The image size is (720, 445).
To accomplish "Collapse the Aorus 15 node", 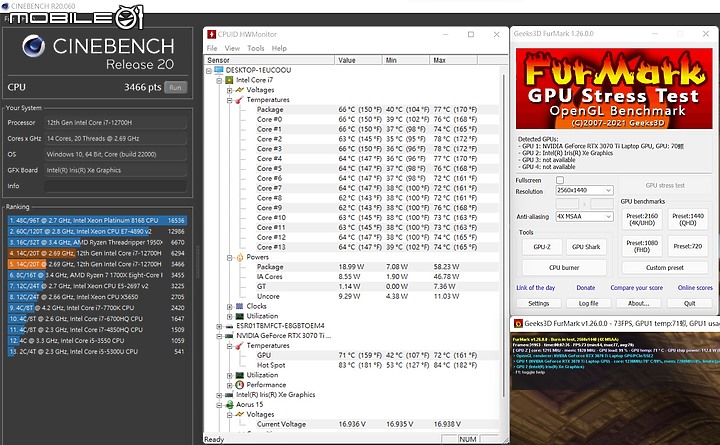I will [219, 405].
